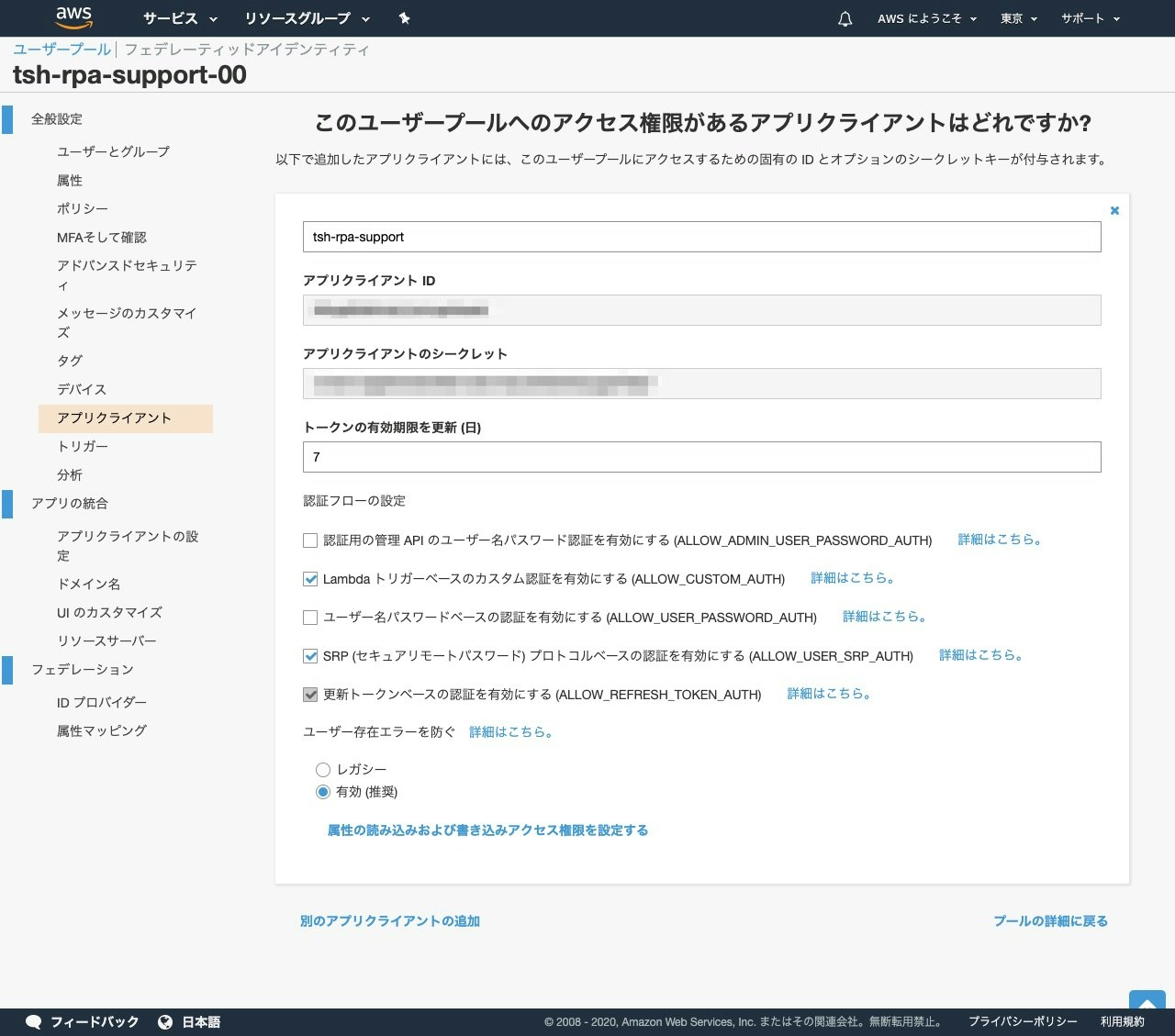Open 属性 in sidebar
This screenshot has width=1175, height=1036.
click(x=70, y=180)
